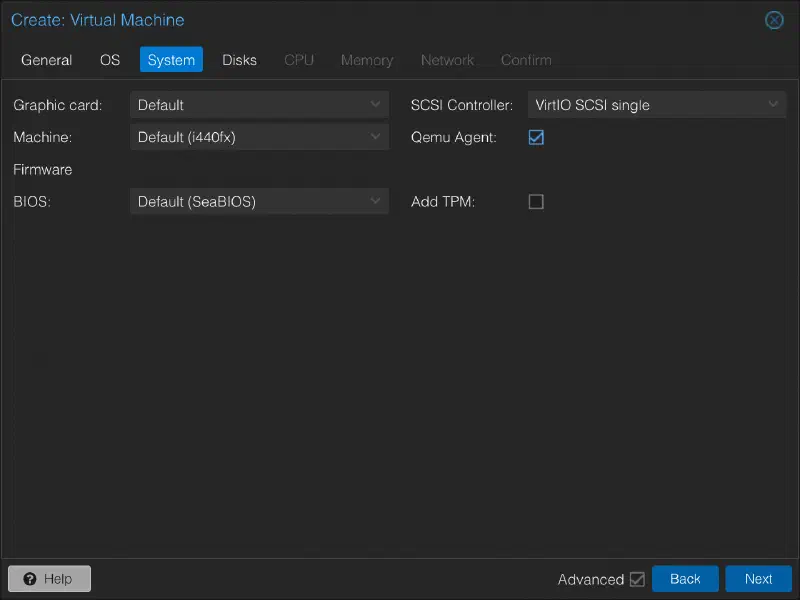This screenshot has width=800, height=600.
Task: Click the Graphic card label
Action: 58,105
